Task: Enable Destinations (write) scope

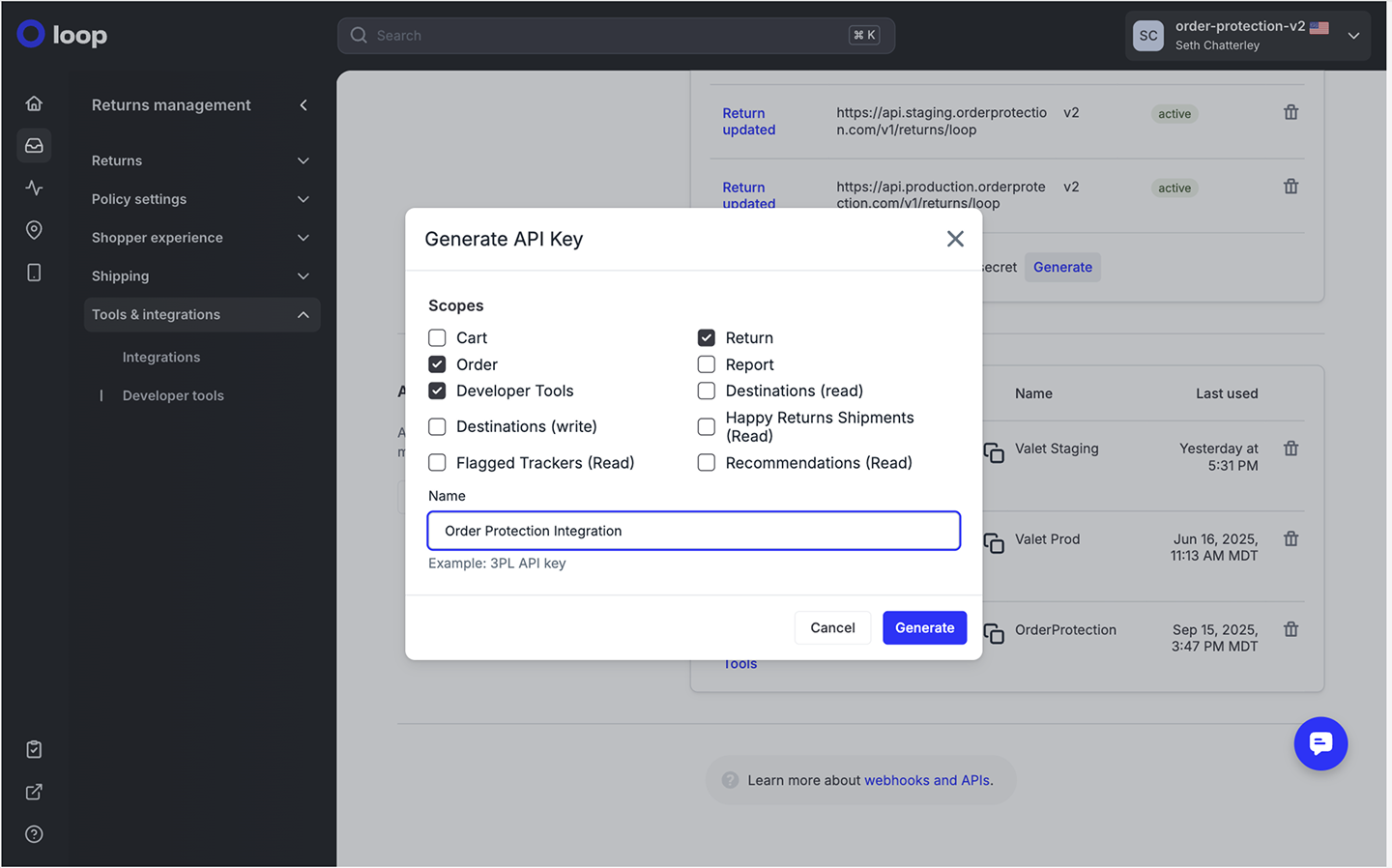Action: pyautogui.click(x=437, y=426)
